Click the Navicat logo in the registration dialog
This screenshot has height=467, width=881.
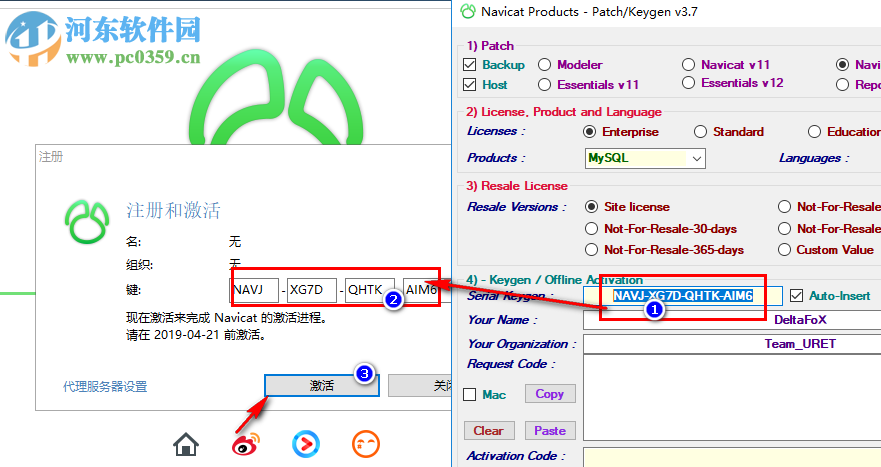coord(87,221)
